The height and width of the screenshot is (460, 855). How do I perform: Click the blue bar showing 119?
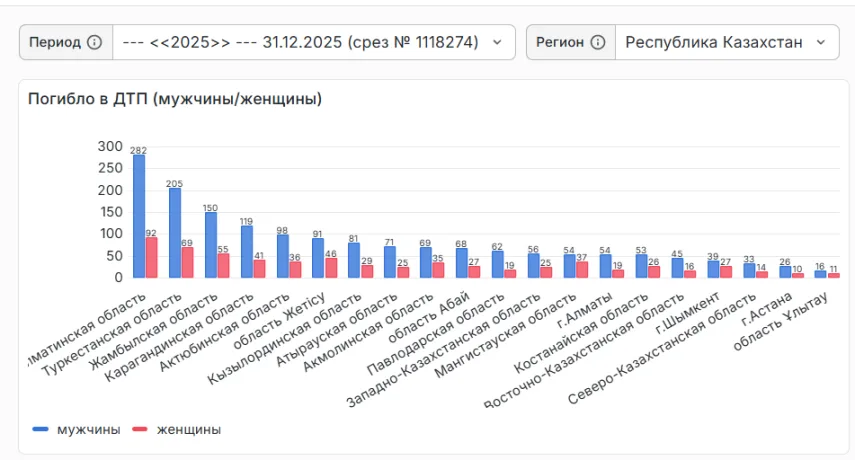pos(247,252)
